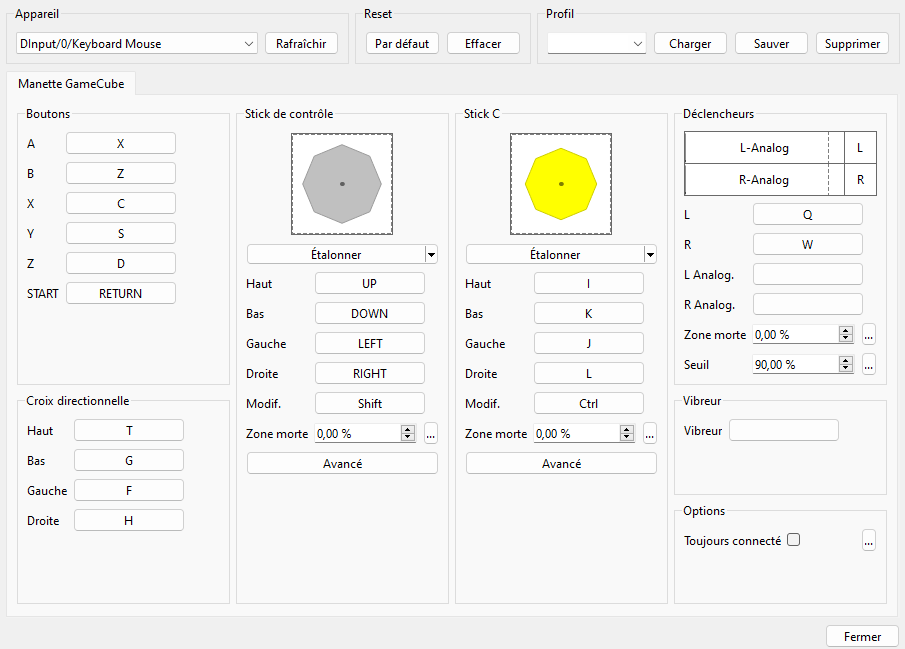Click the empty Vibreur mapping button
905x649 pixels.
click(x=784, y=431)
